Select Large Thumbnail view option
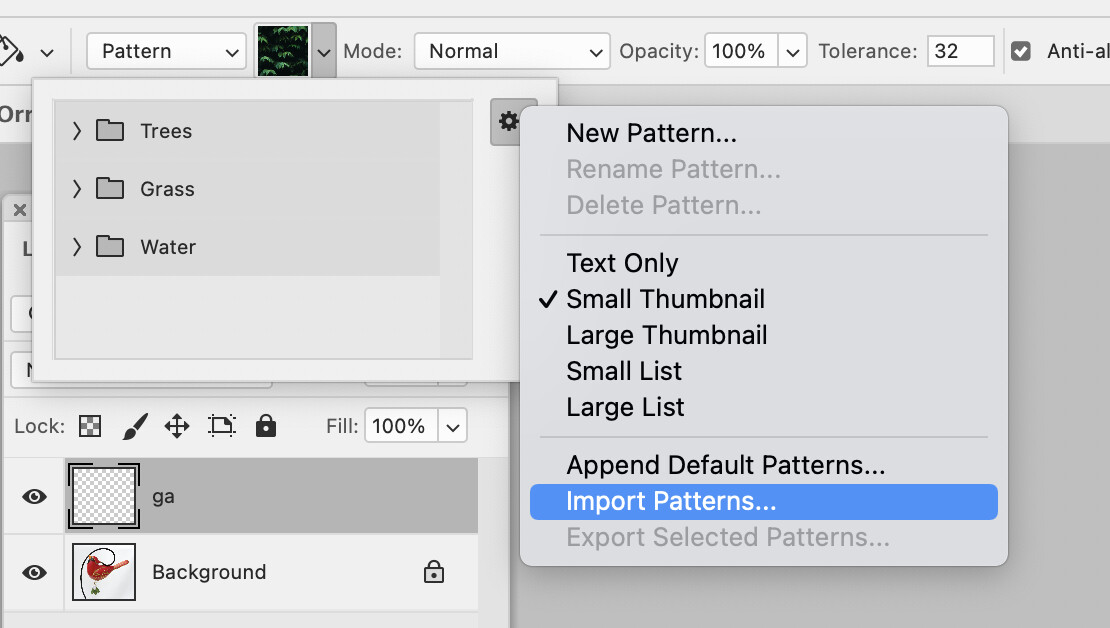This screenshot has height=628, width=1110. click(667, 336)
